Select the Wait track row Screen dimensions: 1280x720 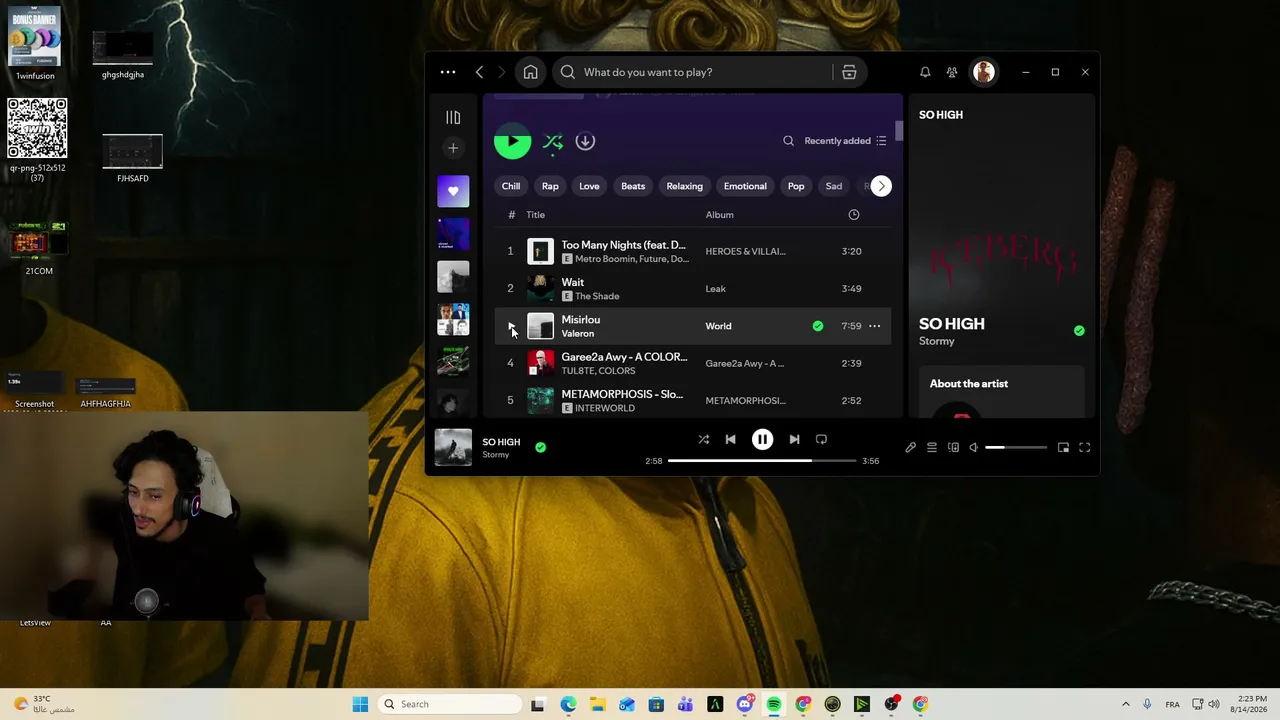(692, 289)
